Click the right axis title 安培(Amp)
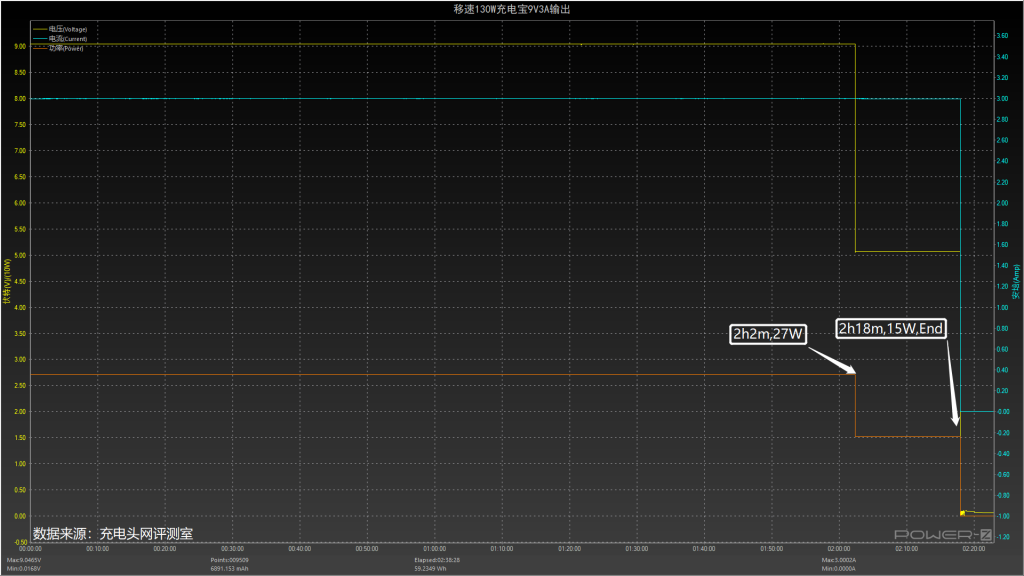Screen dimensions: 1024x576 click(x=1016, y=281)
